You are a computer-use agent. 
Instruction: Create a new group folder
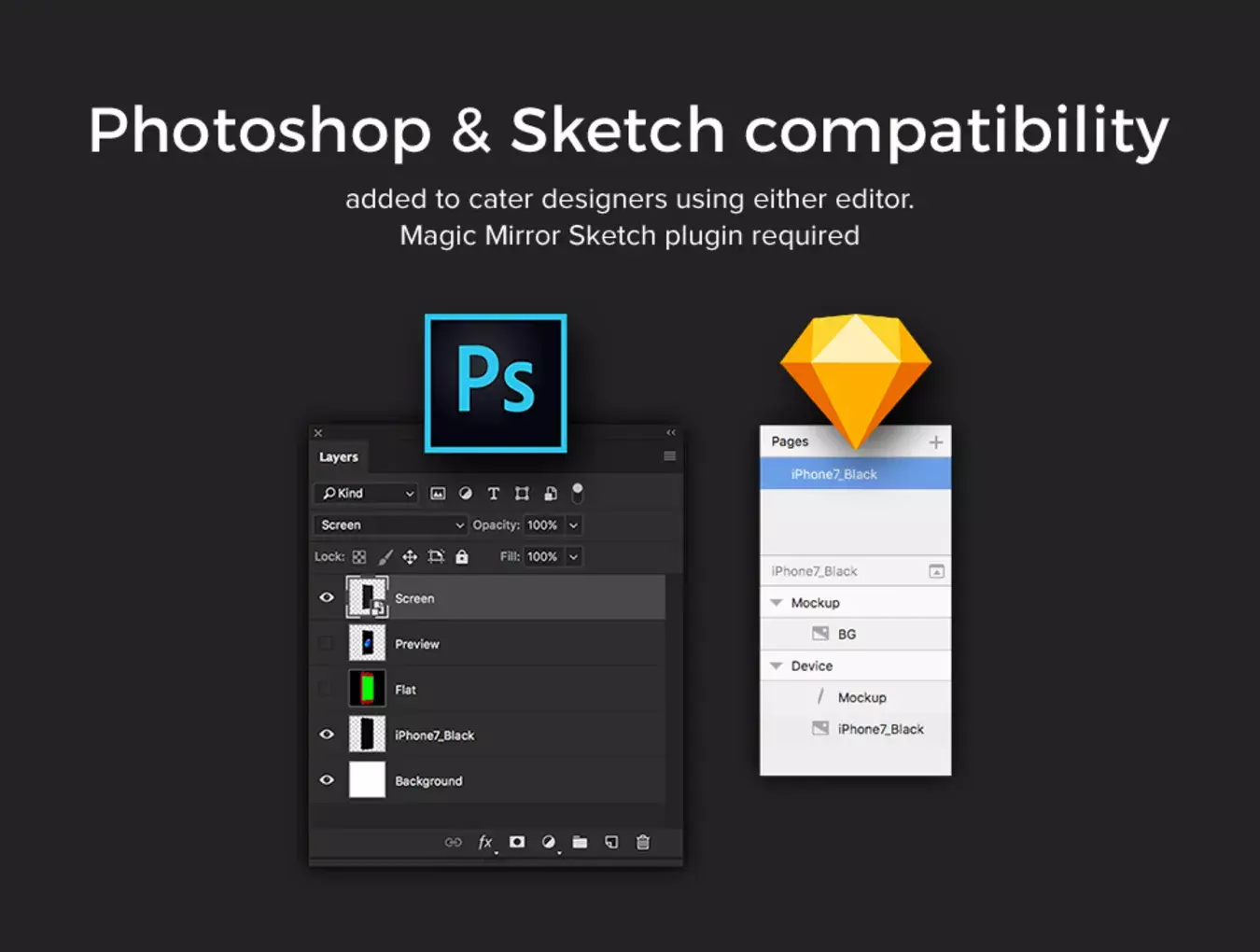coord(580,842)
